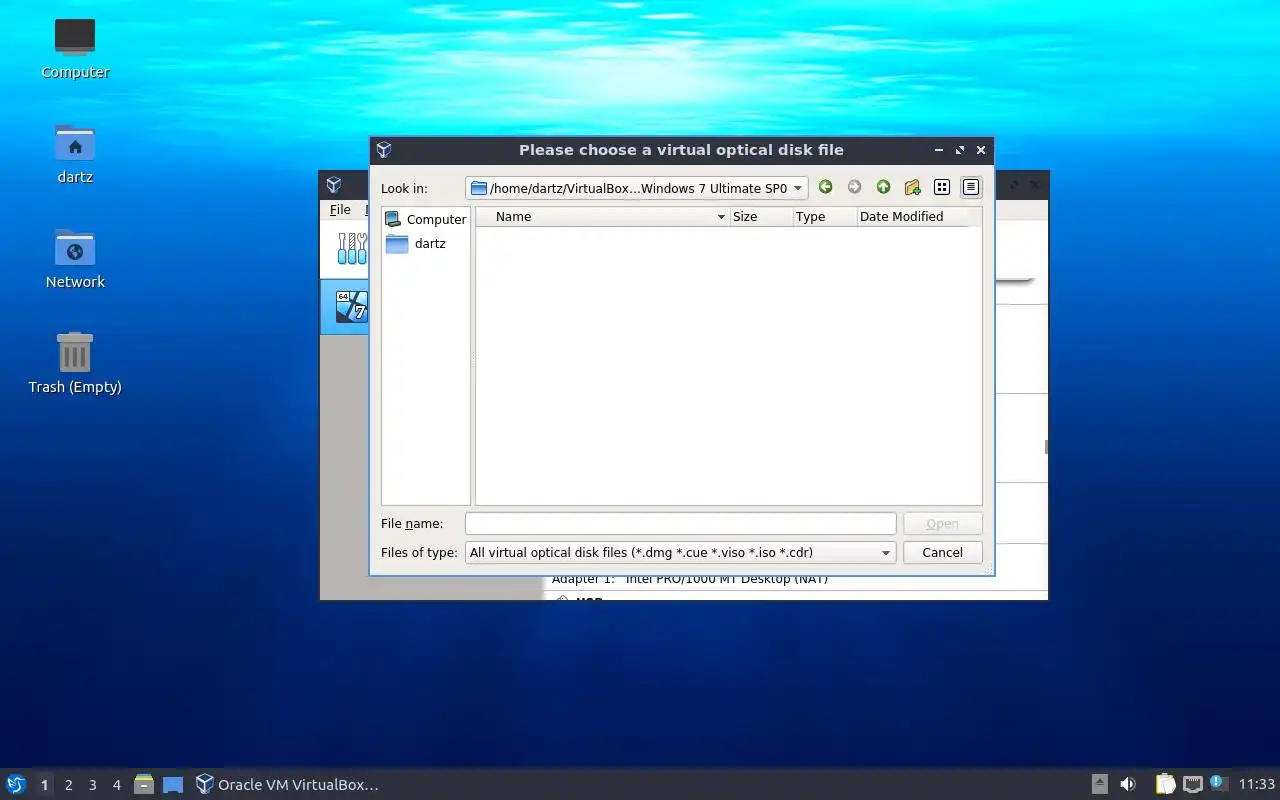Go forward in the file dialog
1280x800 pixels.
(854, 187)
